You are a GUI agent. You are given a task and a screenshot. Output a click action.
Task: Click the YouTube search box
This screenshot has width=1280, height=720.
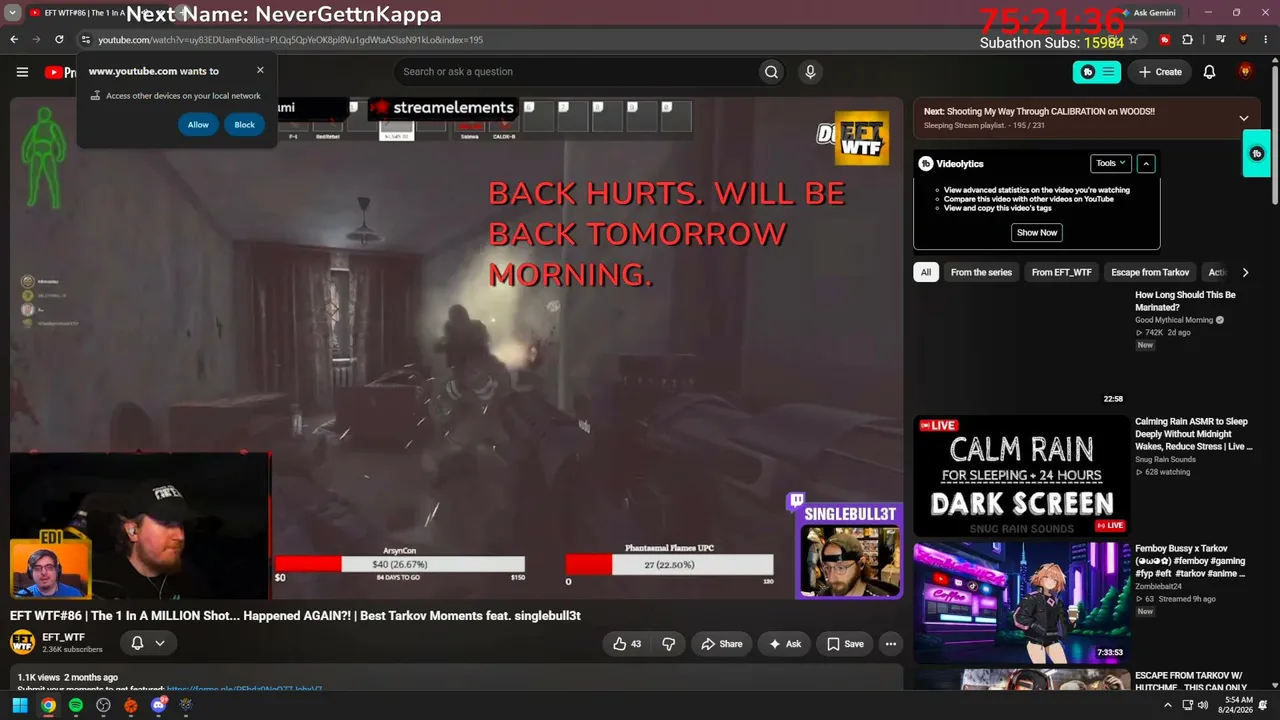coord(575,72)
